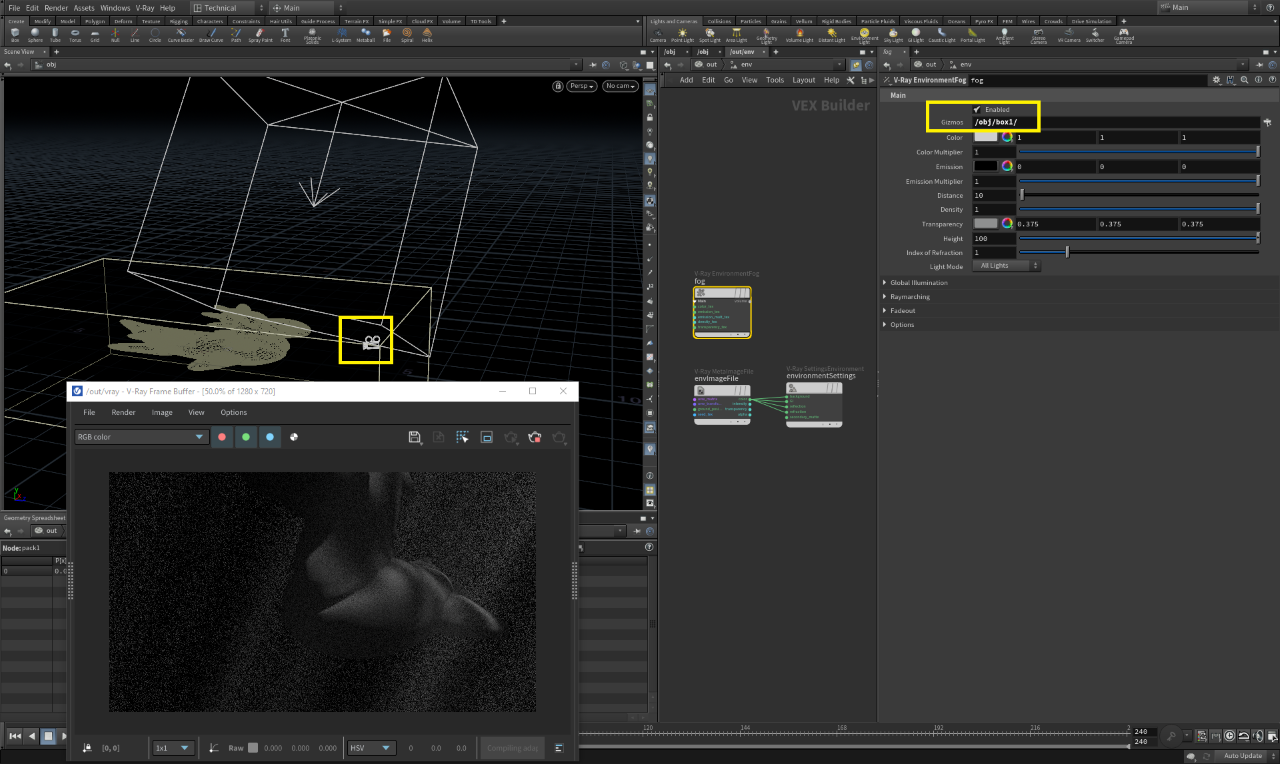Click Add in the network editor menu
The height and width of the screenshot is (764, 1280).
686,80
